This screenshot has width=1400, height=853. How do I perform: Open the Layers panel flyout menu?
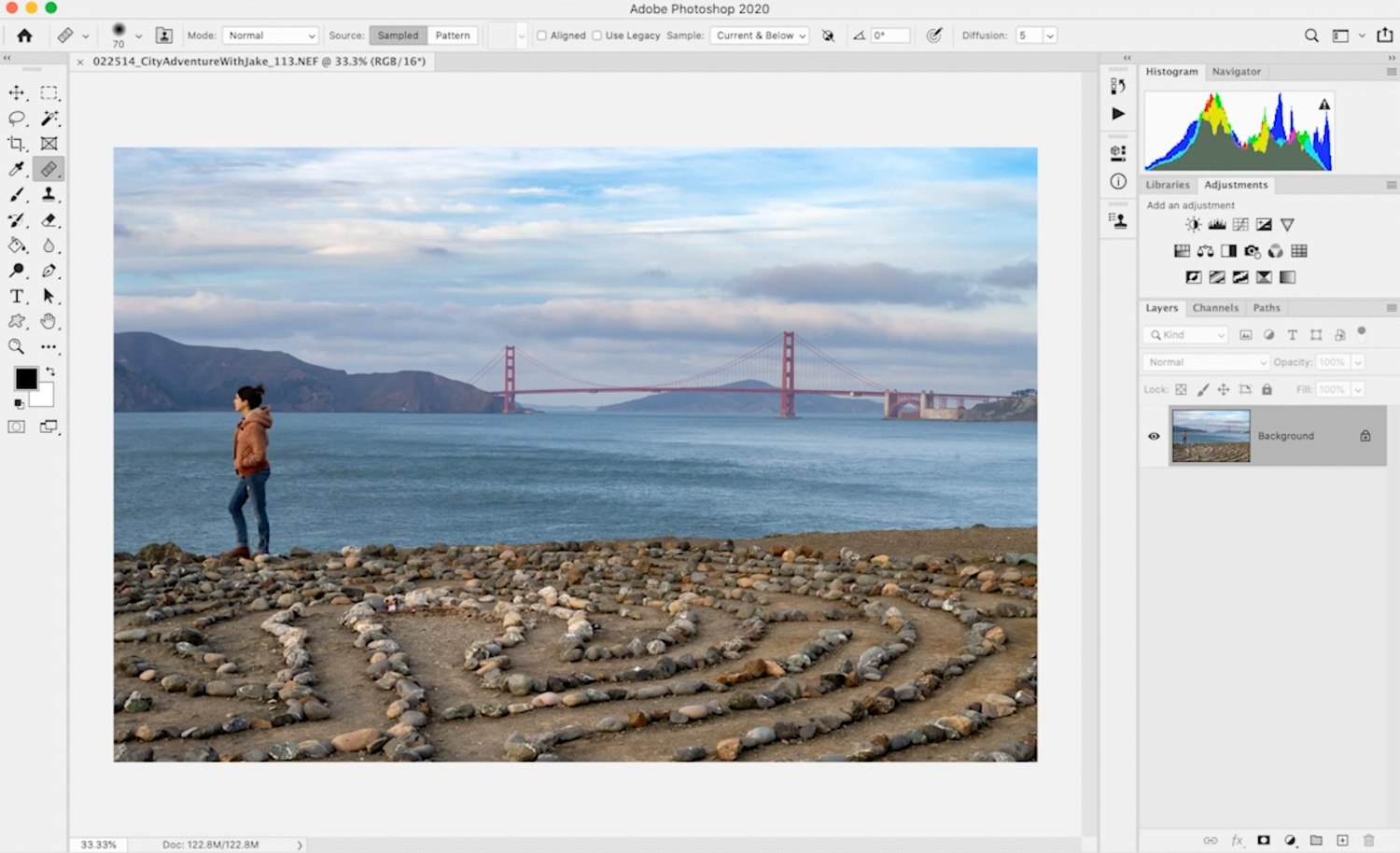point(1391,308)
